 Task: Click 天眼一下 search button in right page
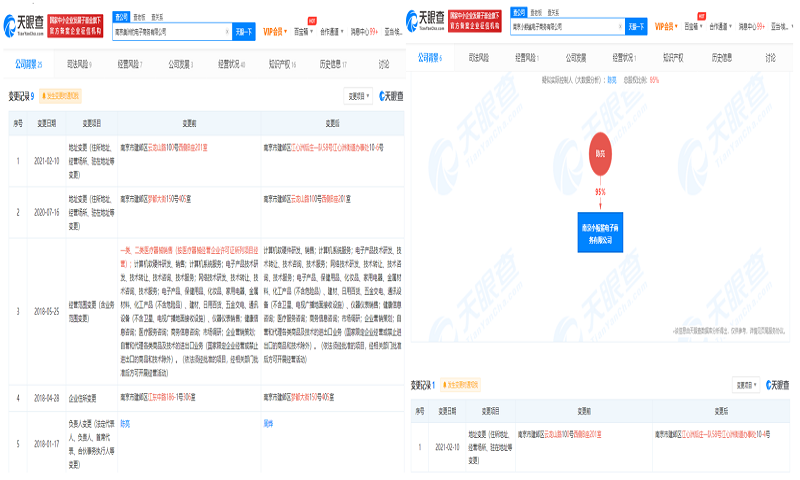[x=636, y=27]
